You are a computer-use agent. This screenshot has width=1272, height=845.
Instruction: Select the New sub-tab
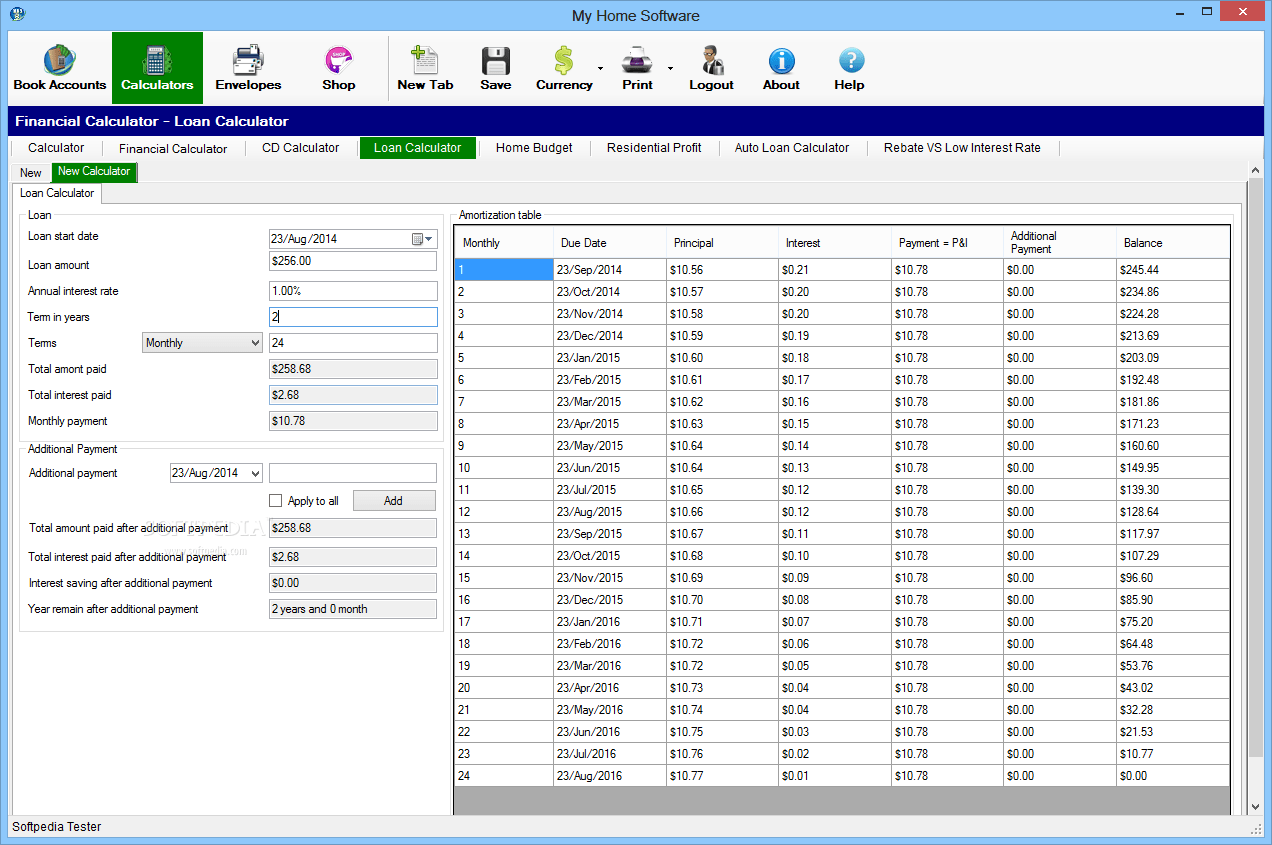(31, 173)
